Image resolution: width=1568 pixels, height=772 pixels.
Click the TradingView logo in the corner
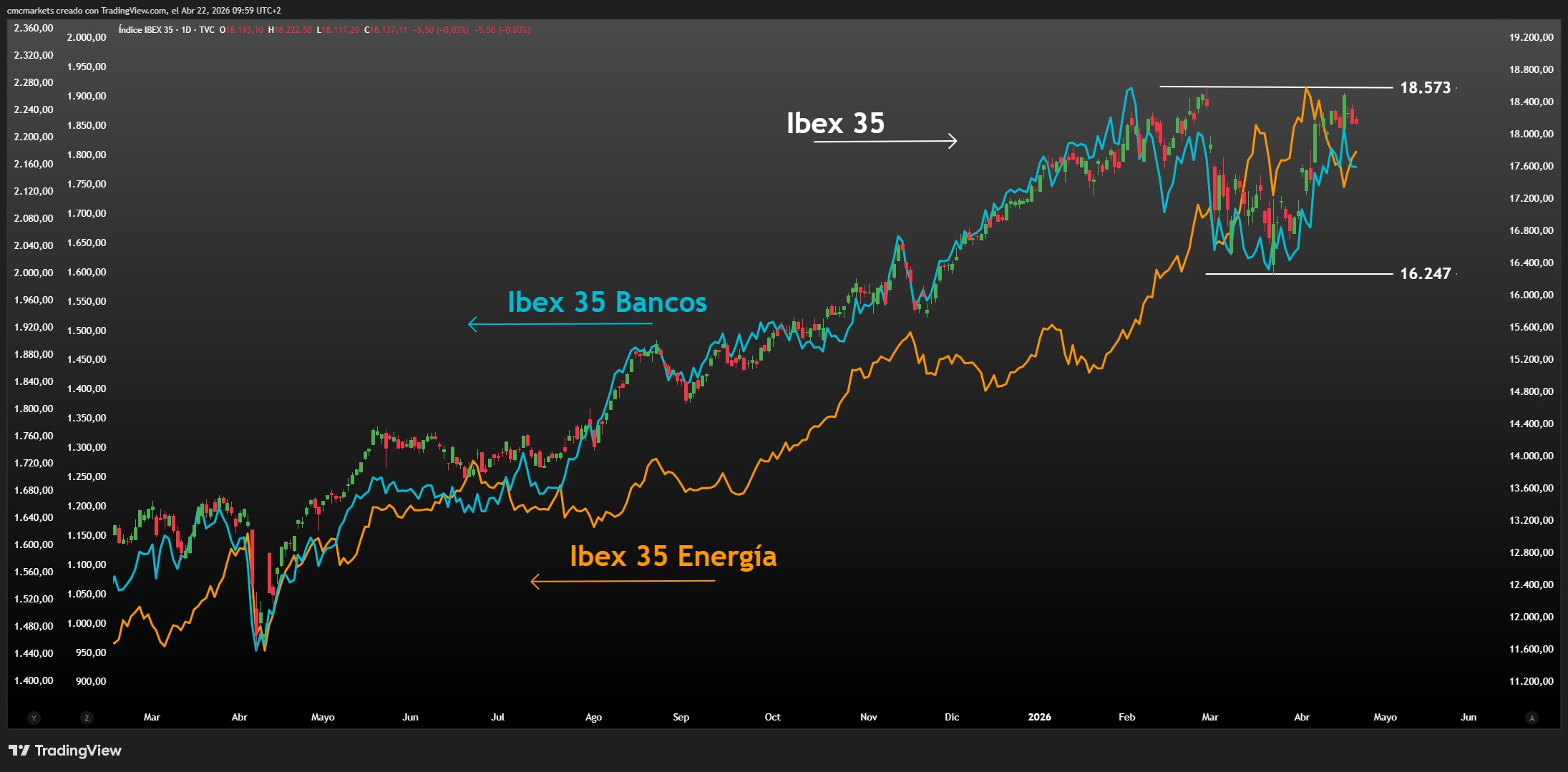[x=64, y=751]
